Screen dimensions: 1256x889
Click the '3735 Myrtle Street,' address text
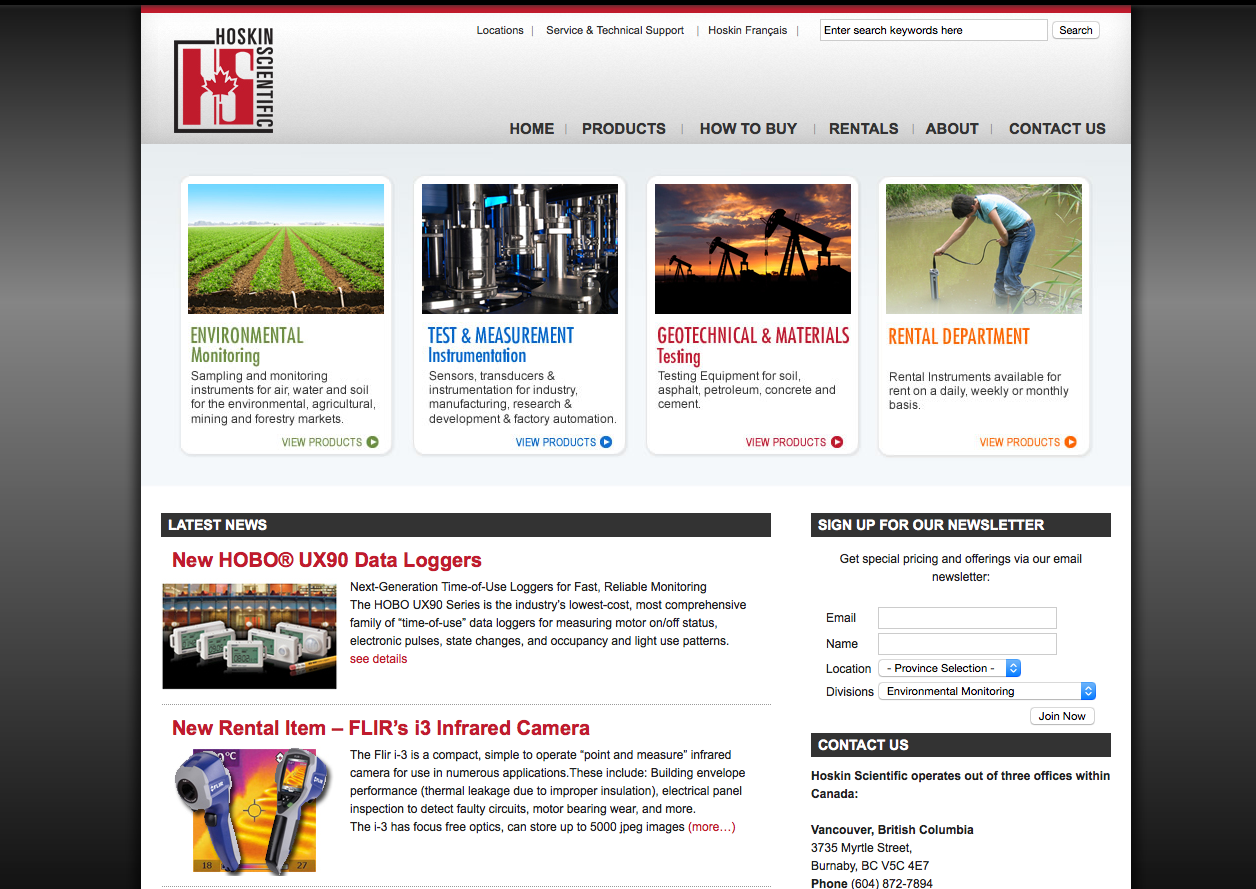(x=862, y=848)
